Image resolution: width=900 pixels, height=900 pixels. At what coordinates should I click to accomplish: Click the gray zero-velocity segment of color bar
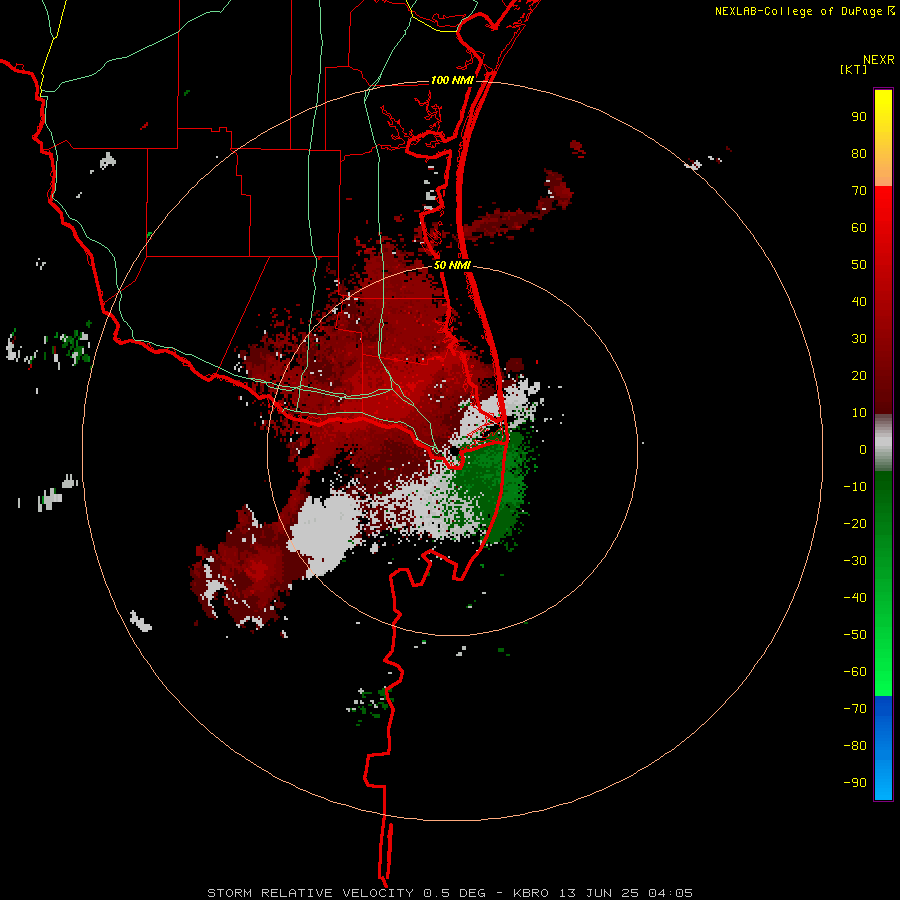coord(883,442)
